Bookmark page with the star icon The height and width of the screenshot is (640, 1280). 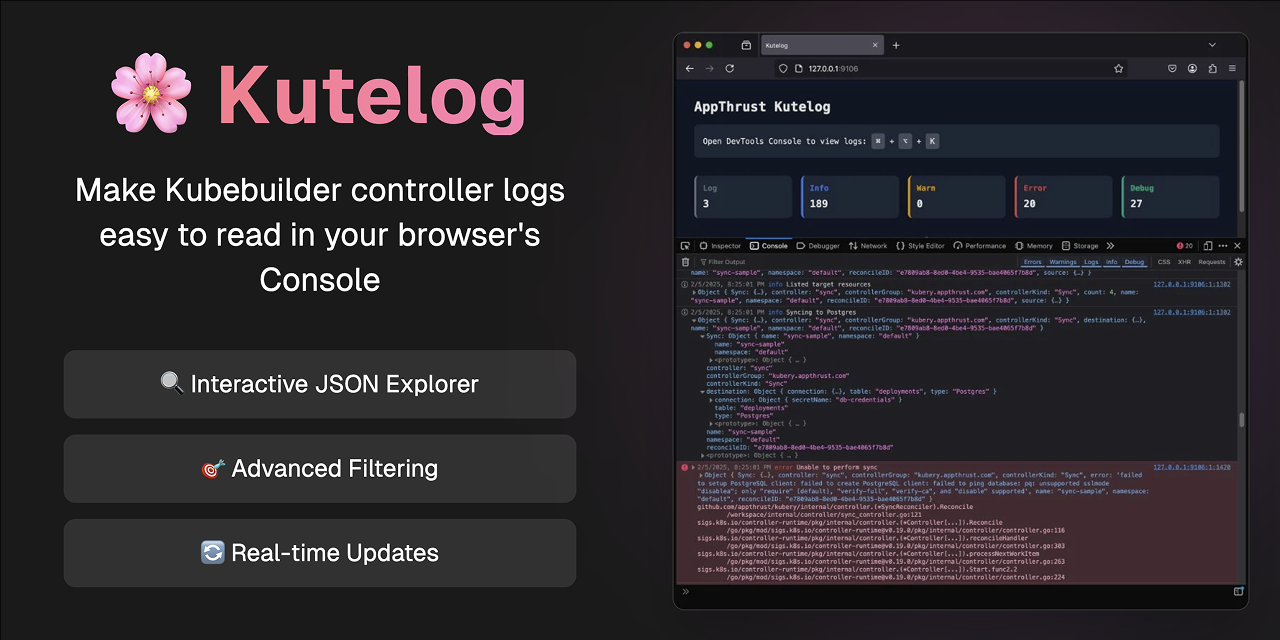(1119, 68)
